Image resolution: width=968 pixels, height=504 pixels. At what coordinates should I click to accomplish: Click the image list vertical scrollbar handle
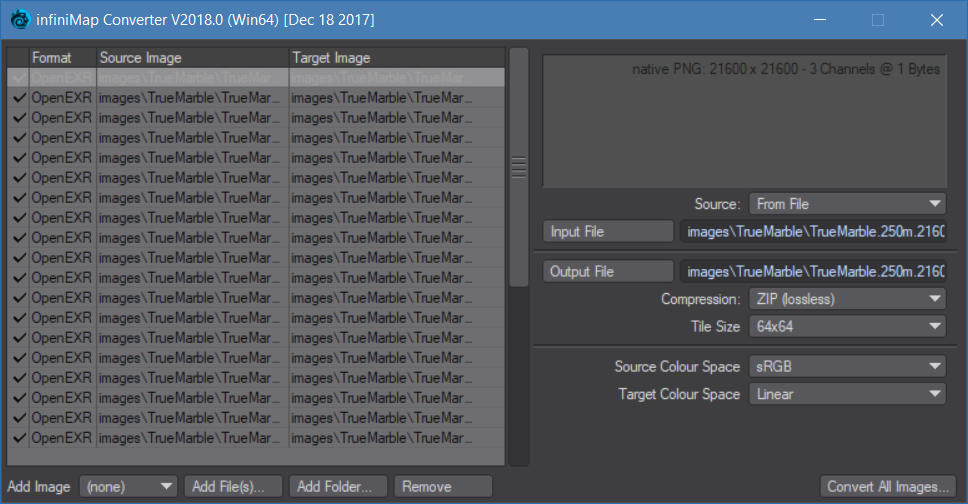[519, 167]
